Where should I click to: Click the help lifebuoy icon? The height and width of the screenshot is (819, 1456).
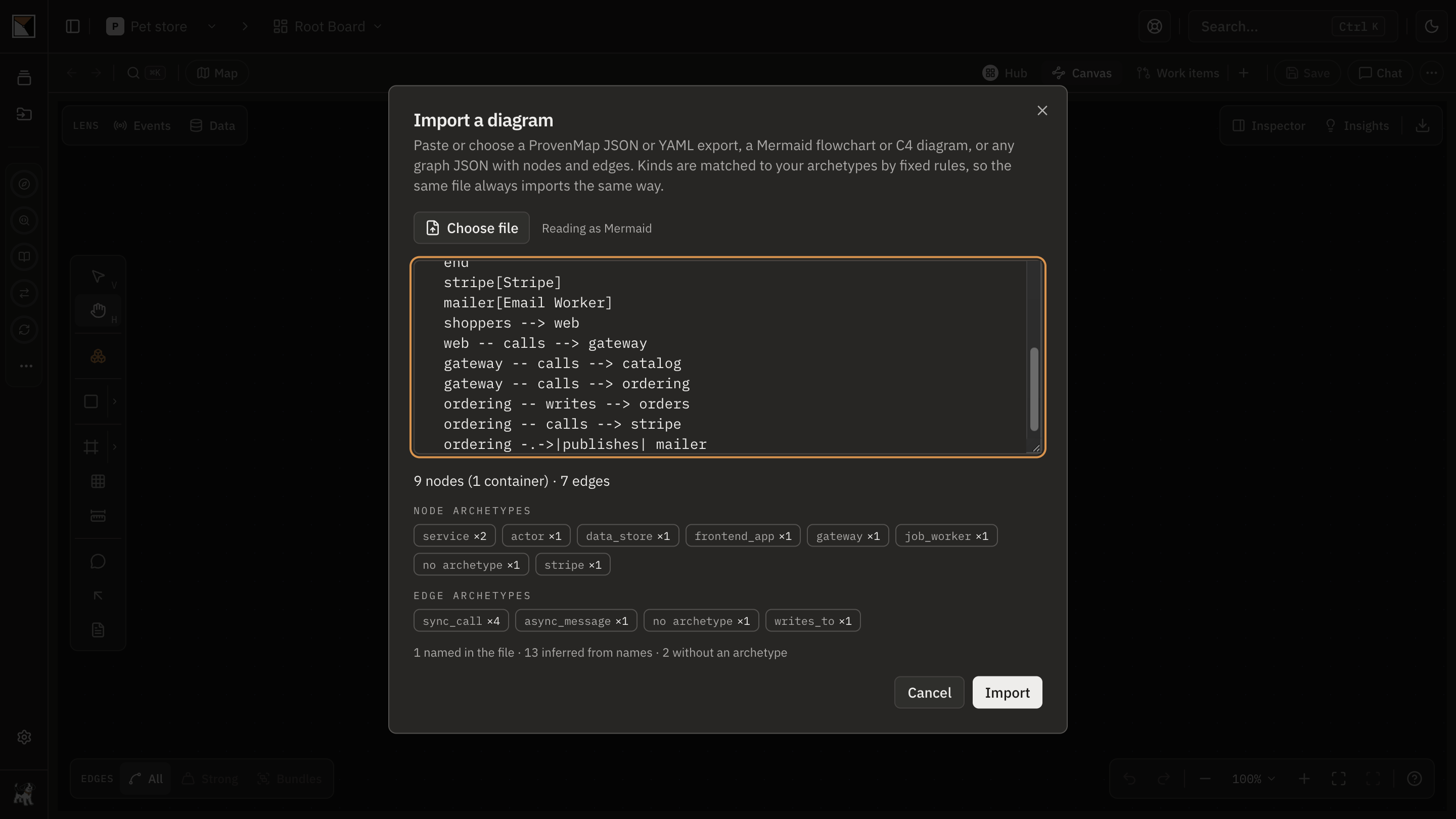pyautogui.click(x=1154, y=27)
